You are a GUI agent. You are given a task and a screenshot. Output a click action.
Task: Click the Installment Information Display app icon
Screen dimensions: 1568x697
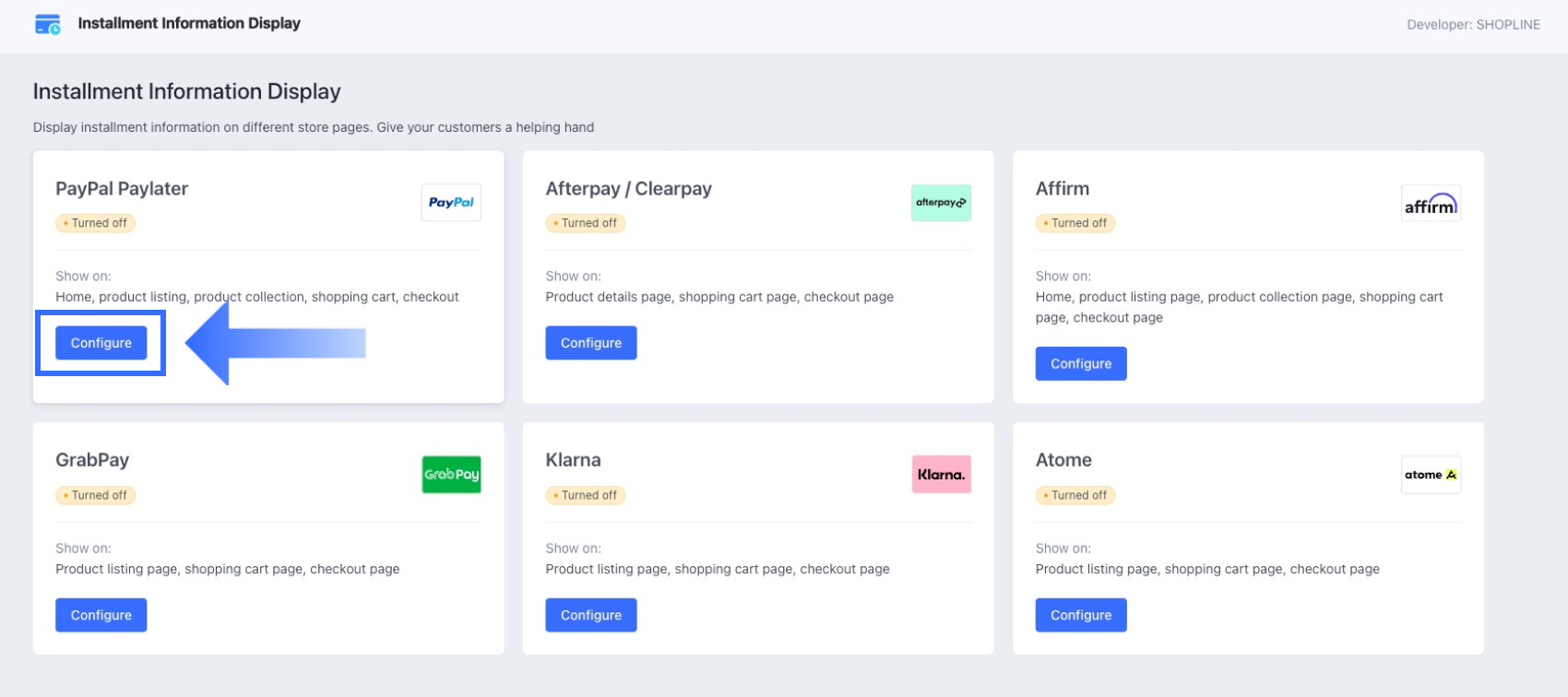pos(47,25)
